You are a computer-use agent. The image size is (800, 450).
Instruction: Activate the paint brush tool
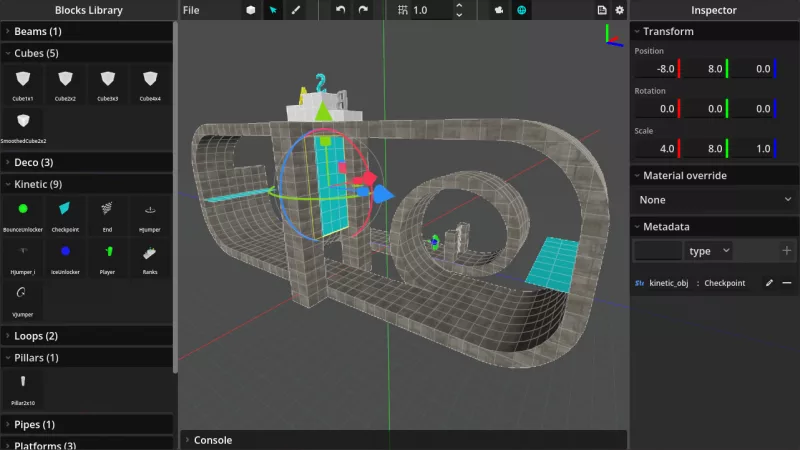tap(296, 10)
